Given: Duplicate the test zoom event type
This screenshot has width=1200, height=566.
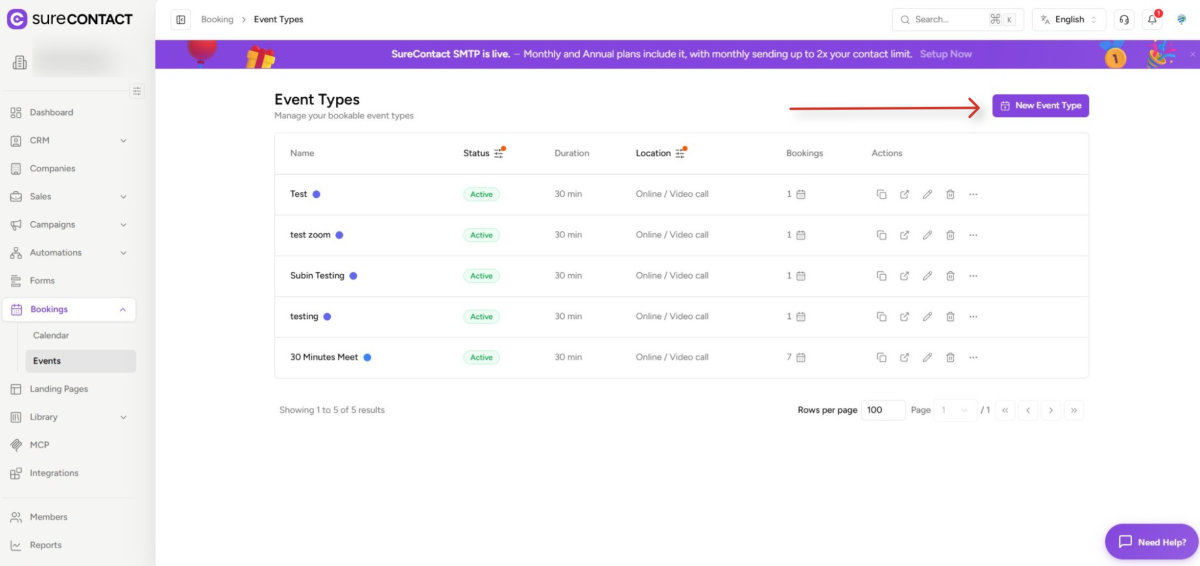Looking at the screenshot, I should point(881,235).
